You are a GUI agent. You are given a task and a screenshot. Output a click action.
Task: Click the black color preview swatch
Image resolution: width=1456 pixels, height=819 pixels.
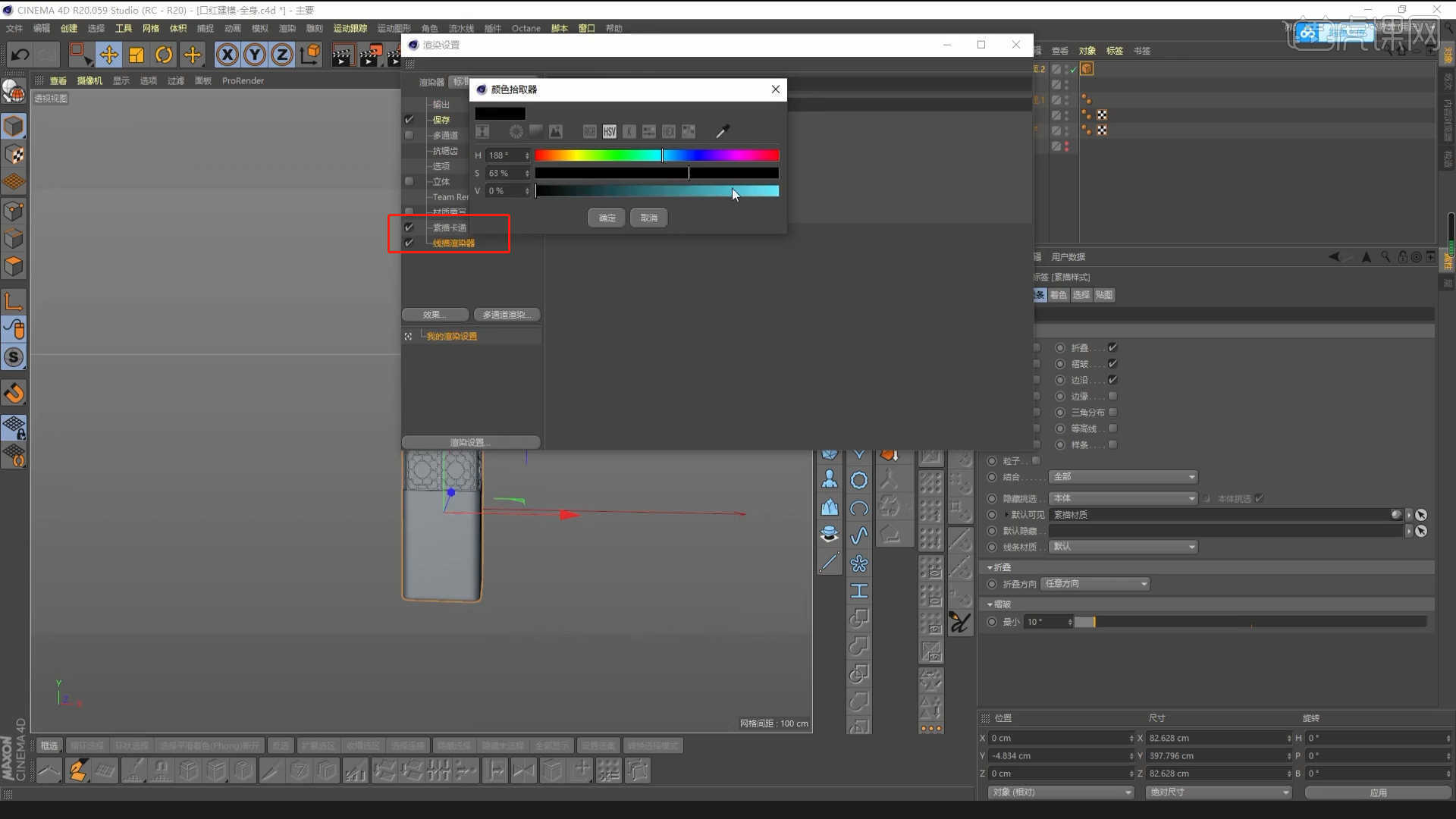coord(500,113)
